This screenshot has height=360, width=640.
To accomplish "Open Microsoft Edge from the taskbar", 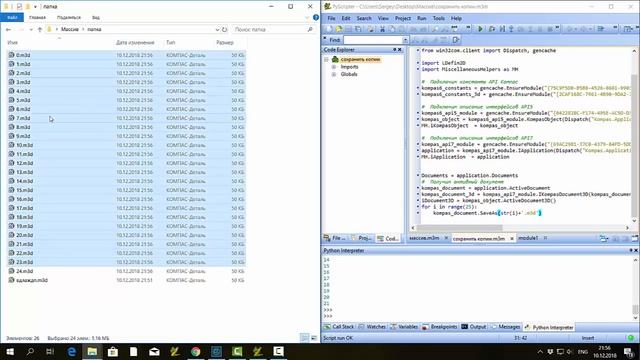I will [x=72, y=351].
